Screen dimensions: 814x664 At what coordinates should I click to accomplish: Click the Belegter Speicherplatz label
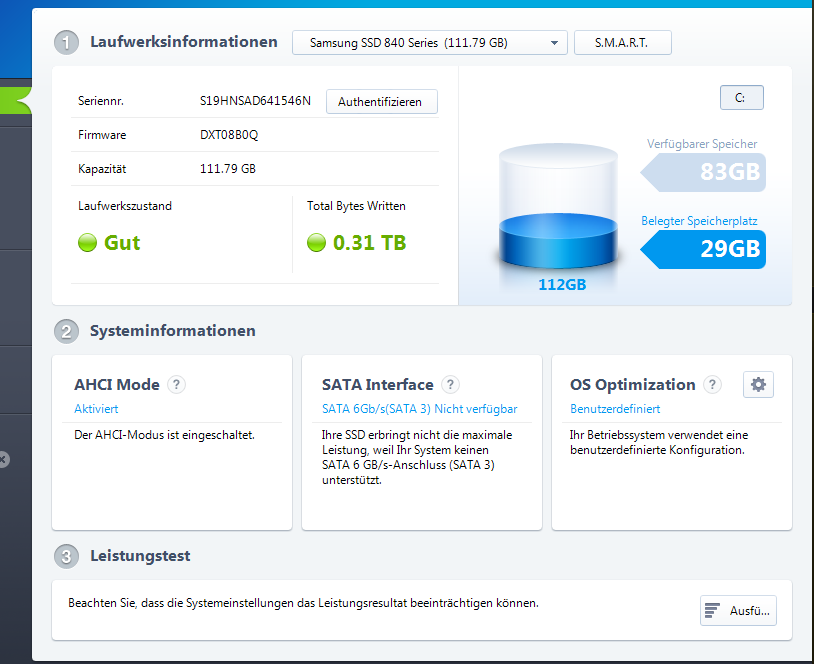click(x=699, y=221)
